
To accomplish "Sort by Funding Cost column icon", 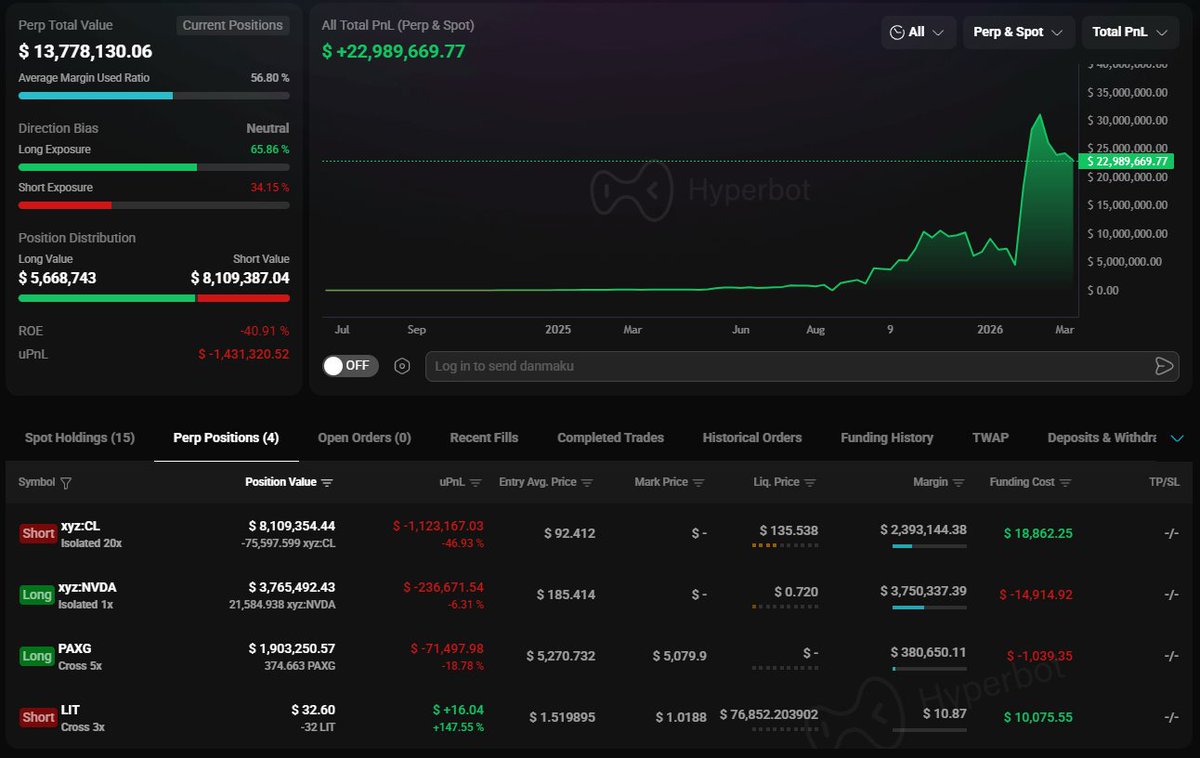I will [x=1065, y=483].
